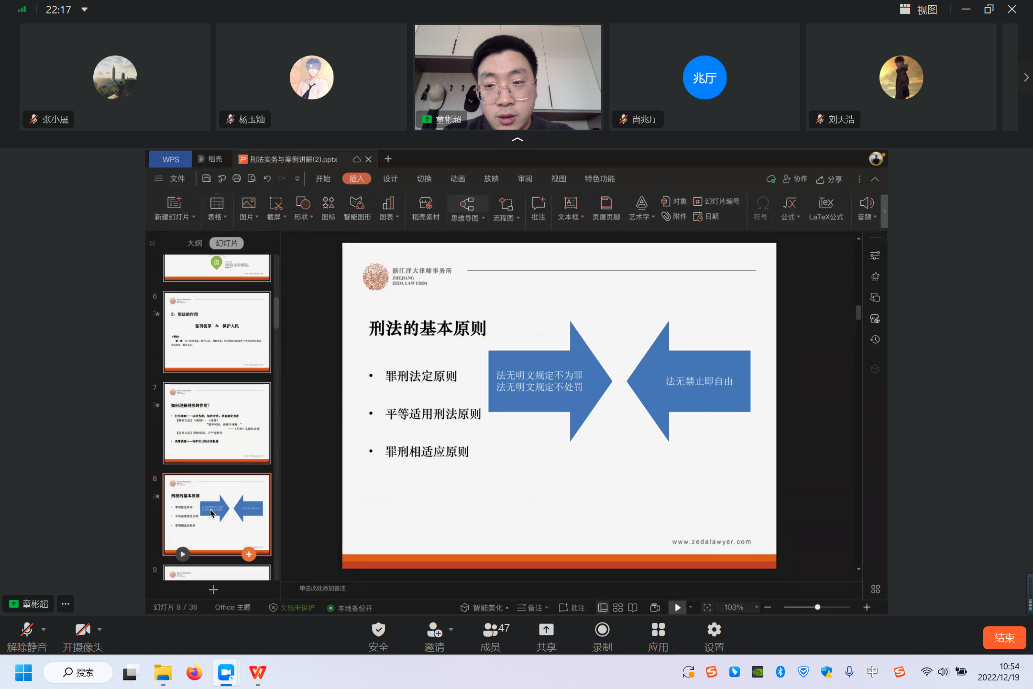Open the Members list icon
This screenshot has height=689, width=1033.
pyautogui.click(x=490, y=630)
